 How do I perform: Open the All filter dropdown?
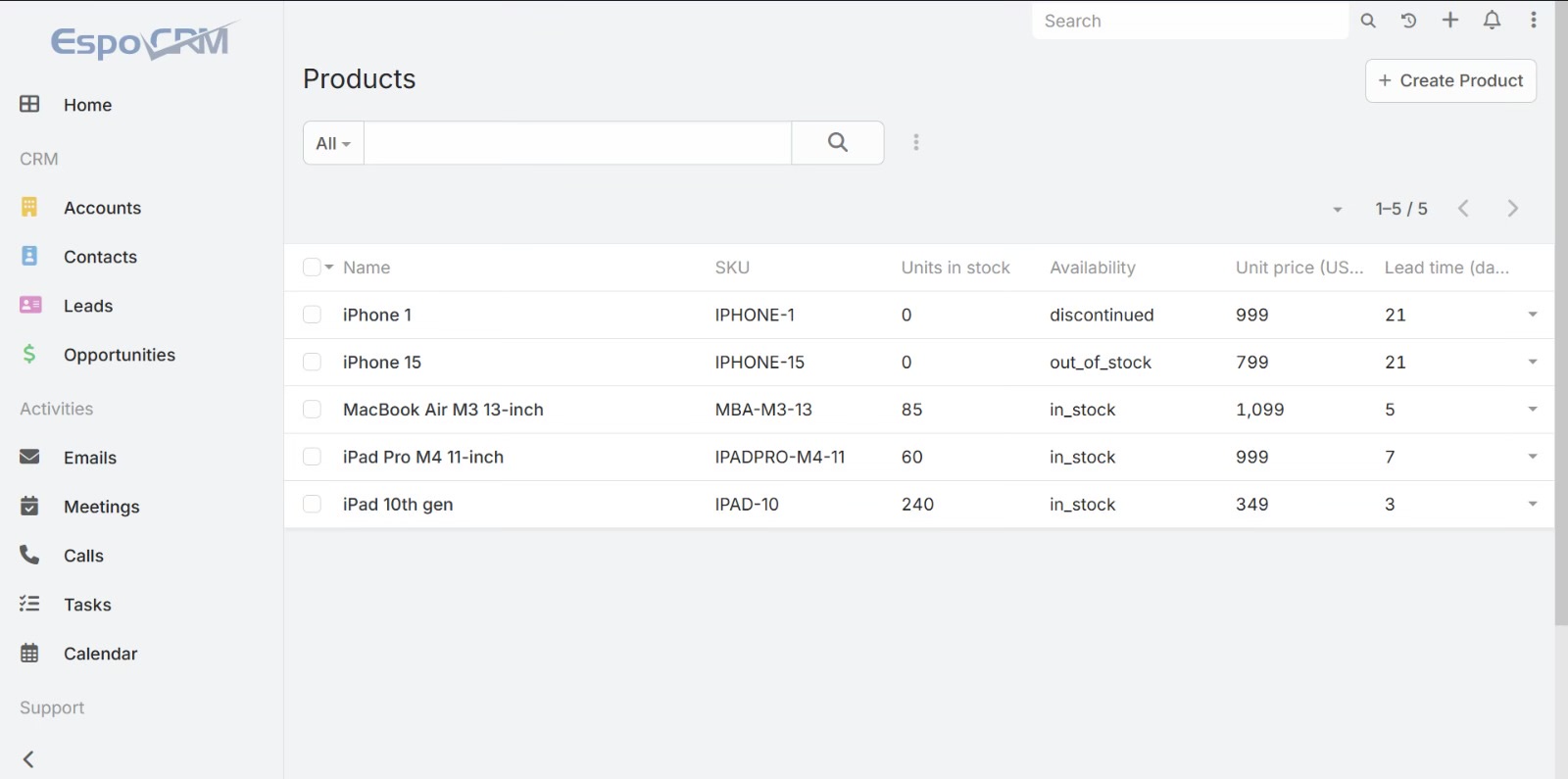click(x=333, y=143)
